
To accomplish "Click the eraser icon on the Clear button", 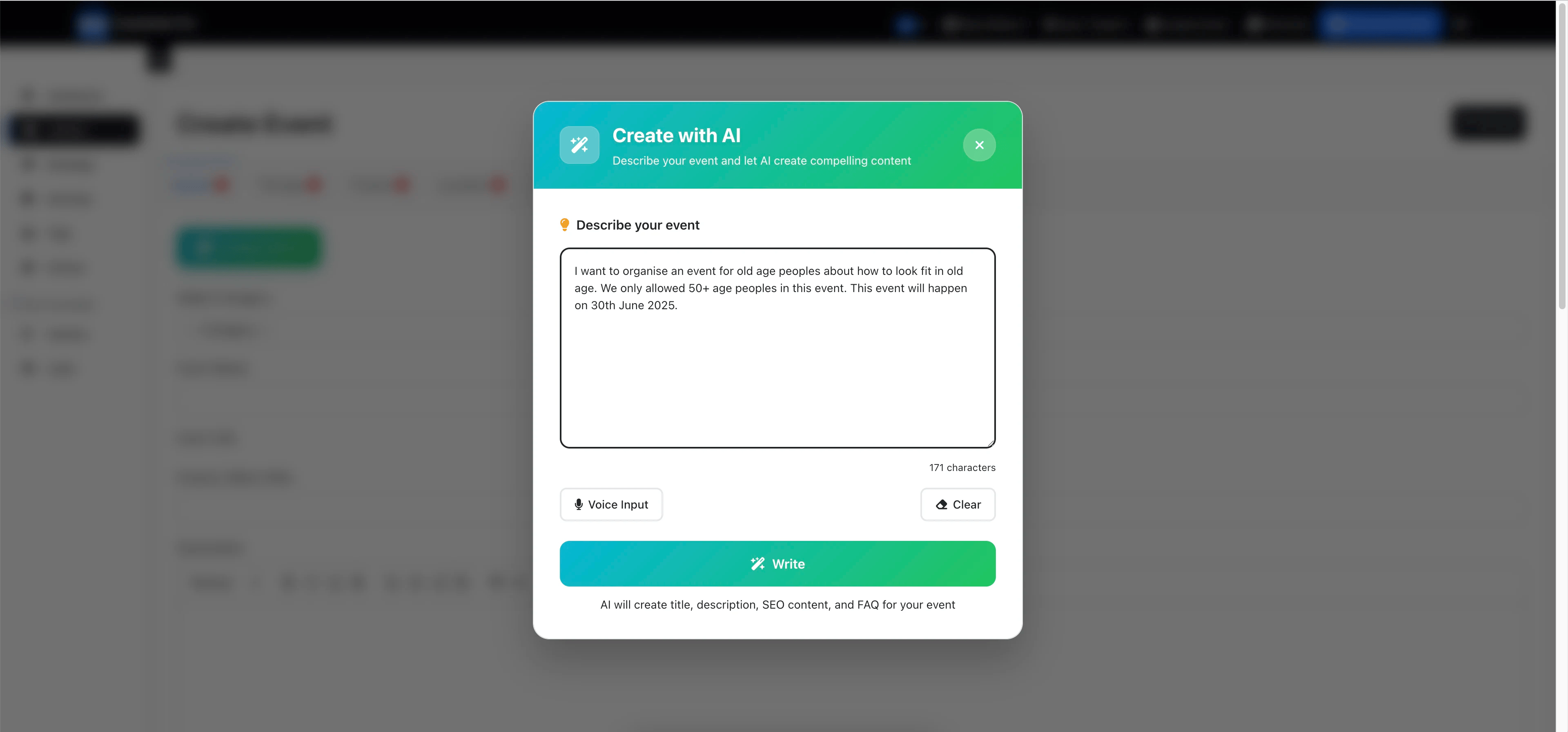I will tap(941, 504).
